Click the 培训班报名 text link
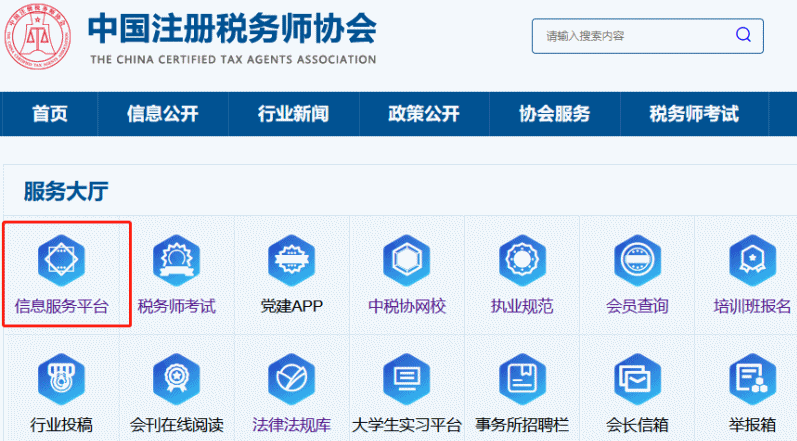797x441 pixels. pyautogui.click(x=752, y=306)
